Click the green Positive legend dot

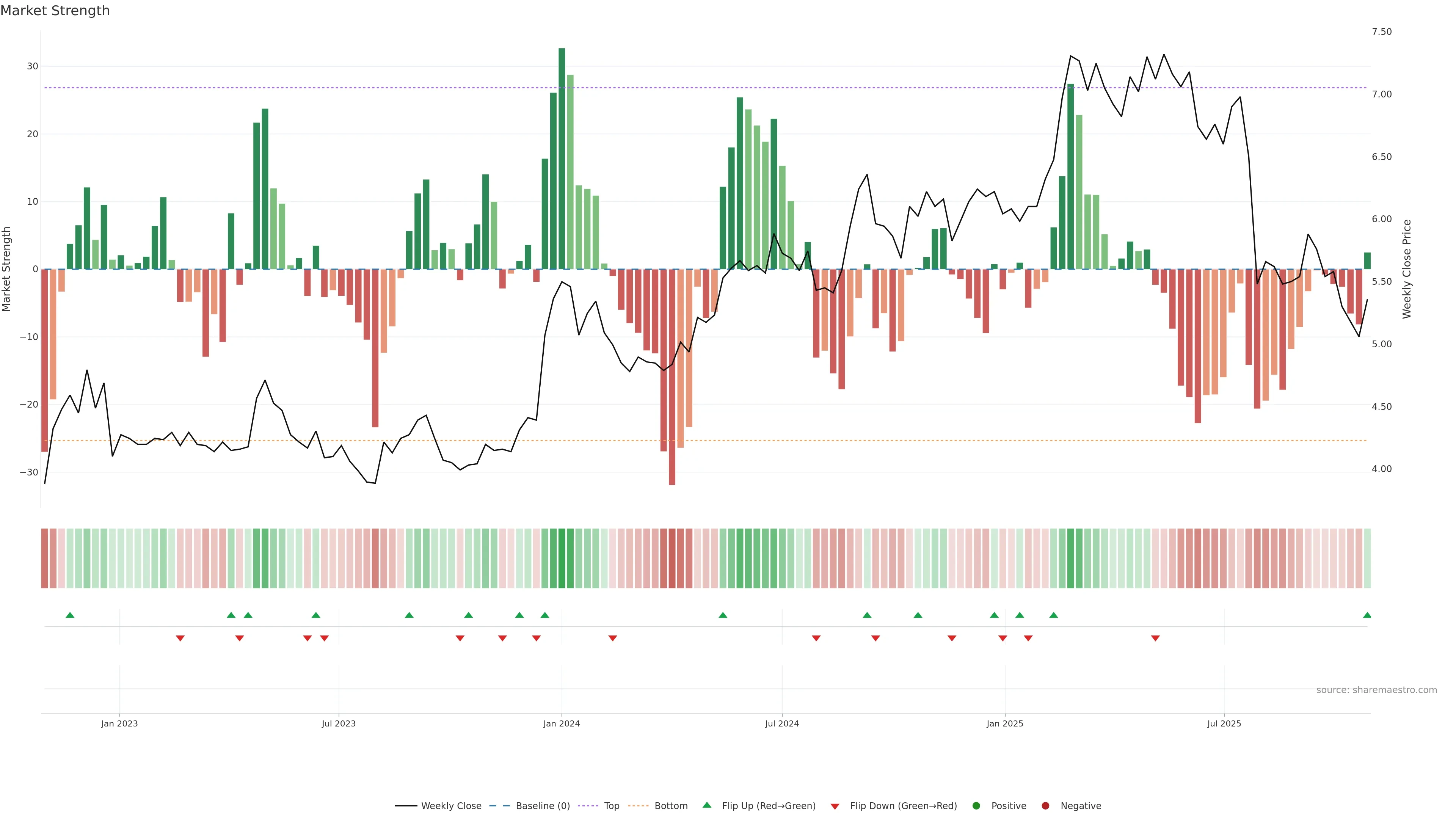(976, 806)
